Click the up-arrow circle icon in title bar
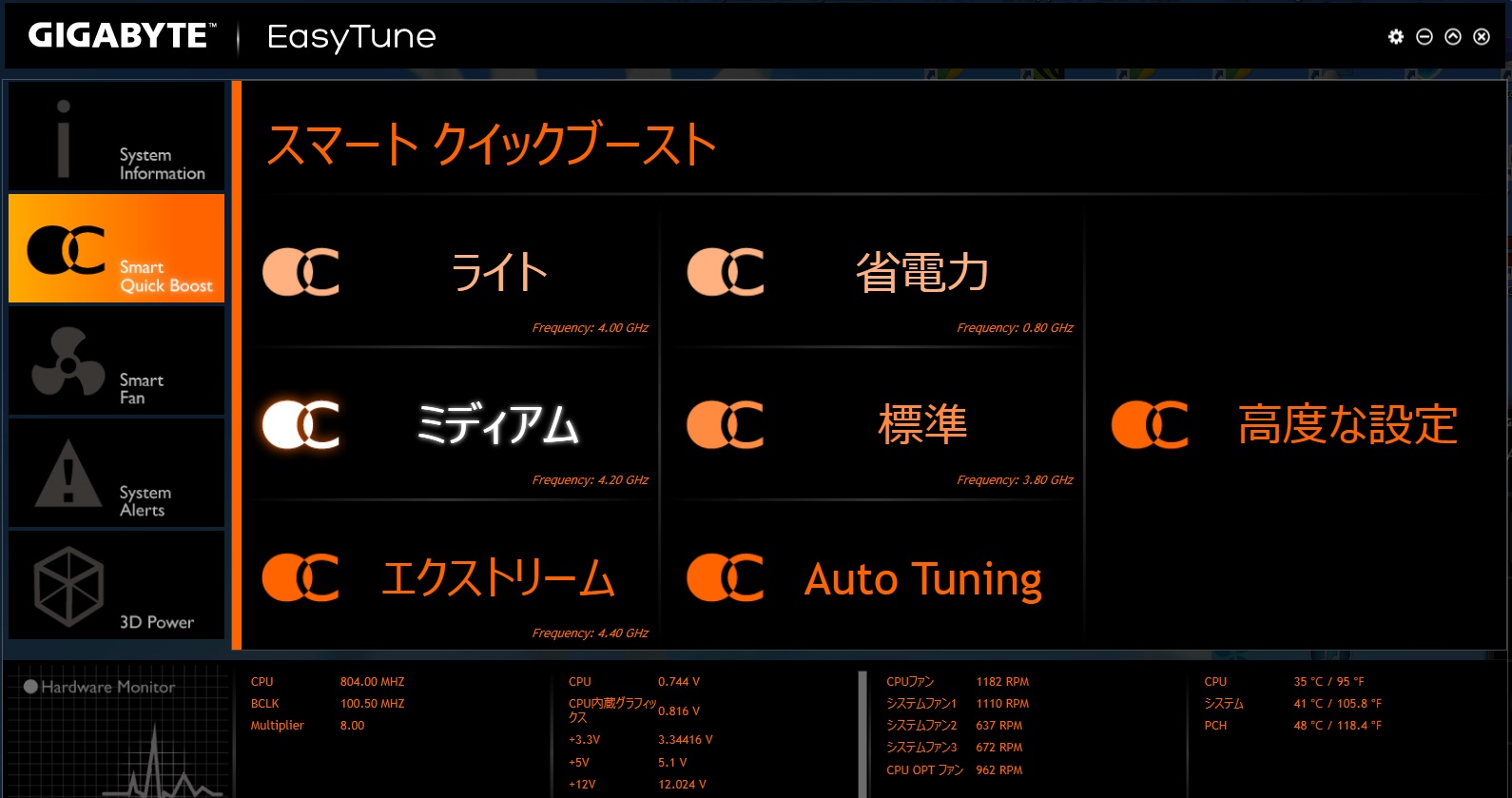Image resolution: width=1512 pixels, height=798 pixels. coord(1452,36)
